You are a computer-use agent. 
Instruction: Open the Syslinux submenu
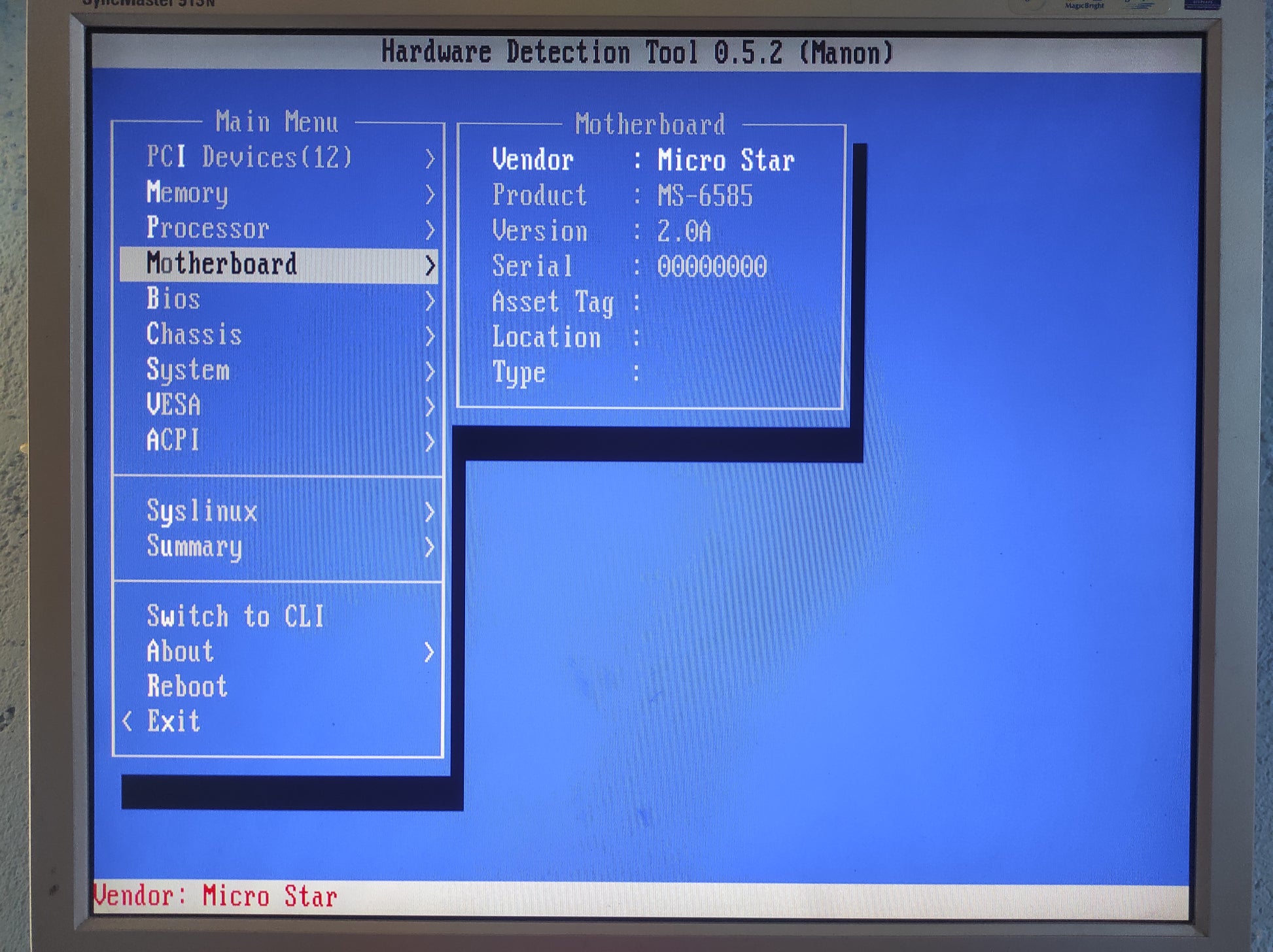point(202,511)
